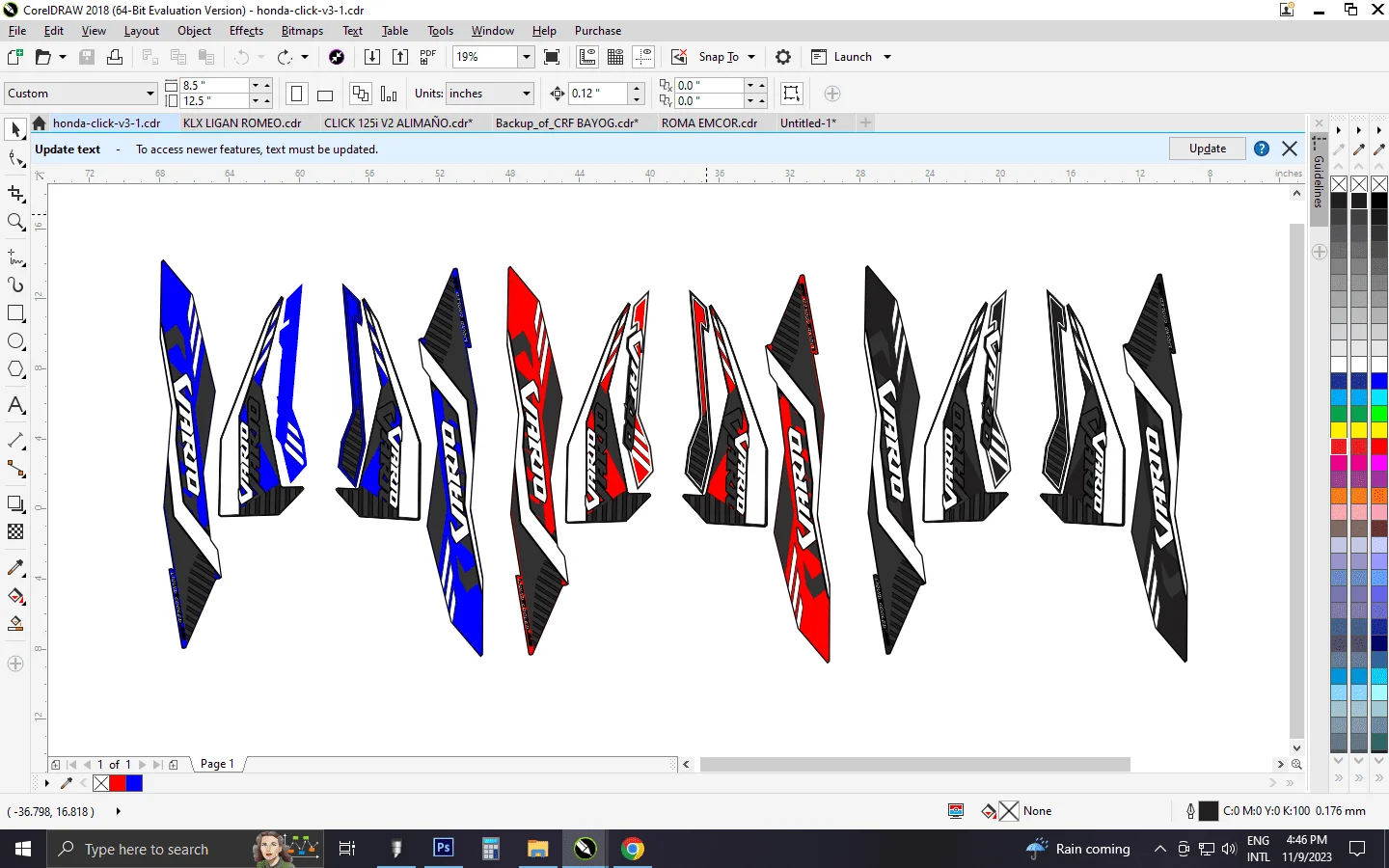The height and width of the screenshot is (868, 1389).
Task: Pick the Artistic Media tool
Action: pos(15,285)
